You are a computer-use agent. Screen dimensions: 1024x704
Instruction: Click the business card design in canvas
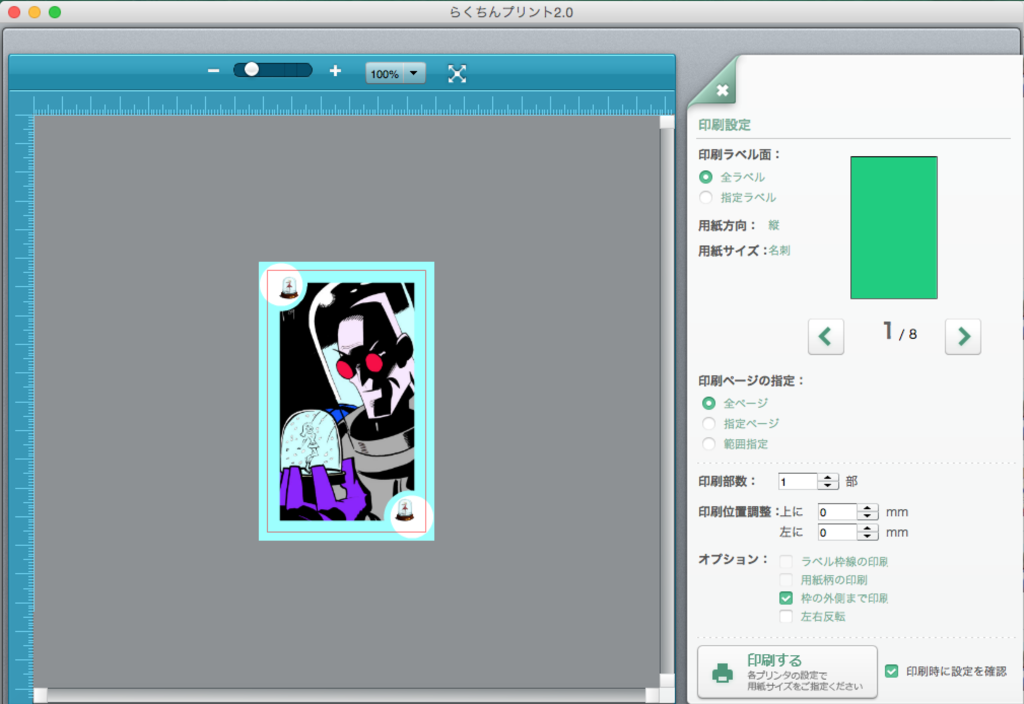[347, 401]
